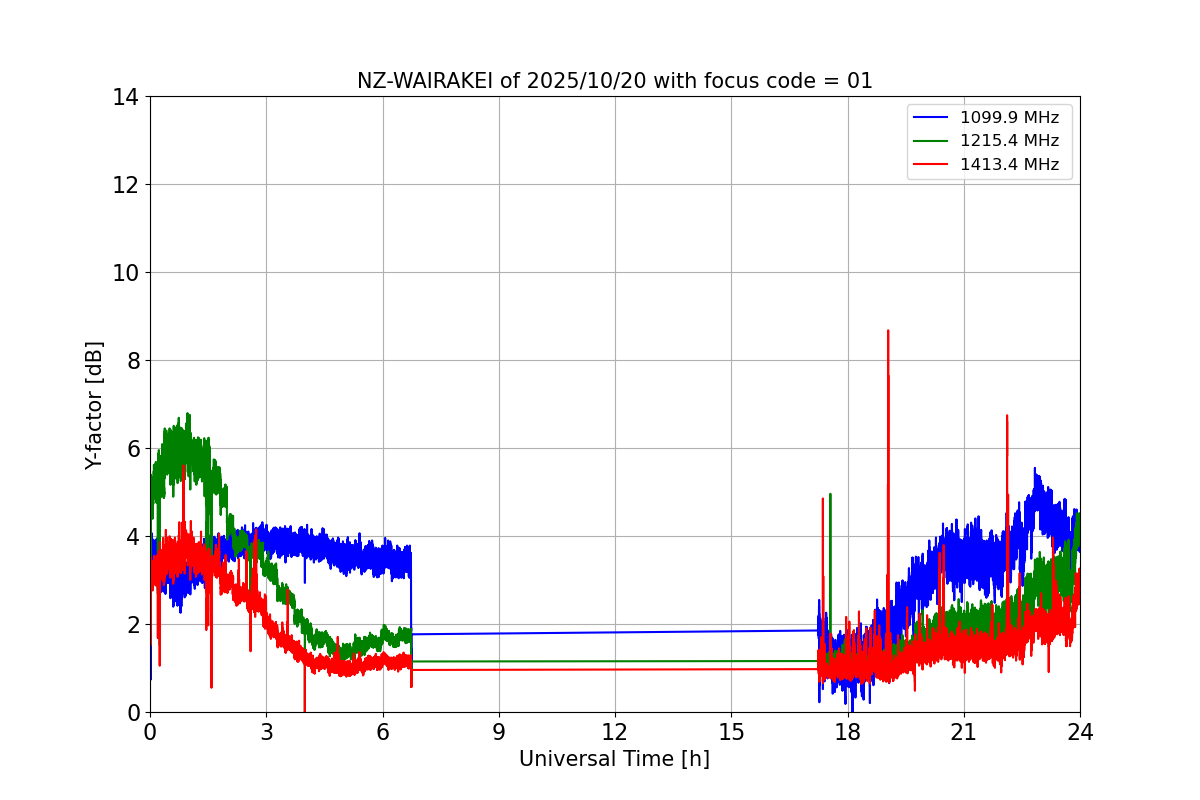
Task: Click x-axis tick label 15
Action: coord(731,732)
